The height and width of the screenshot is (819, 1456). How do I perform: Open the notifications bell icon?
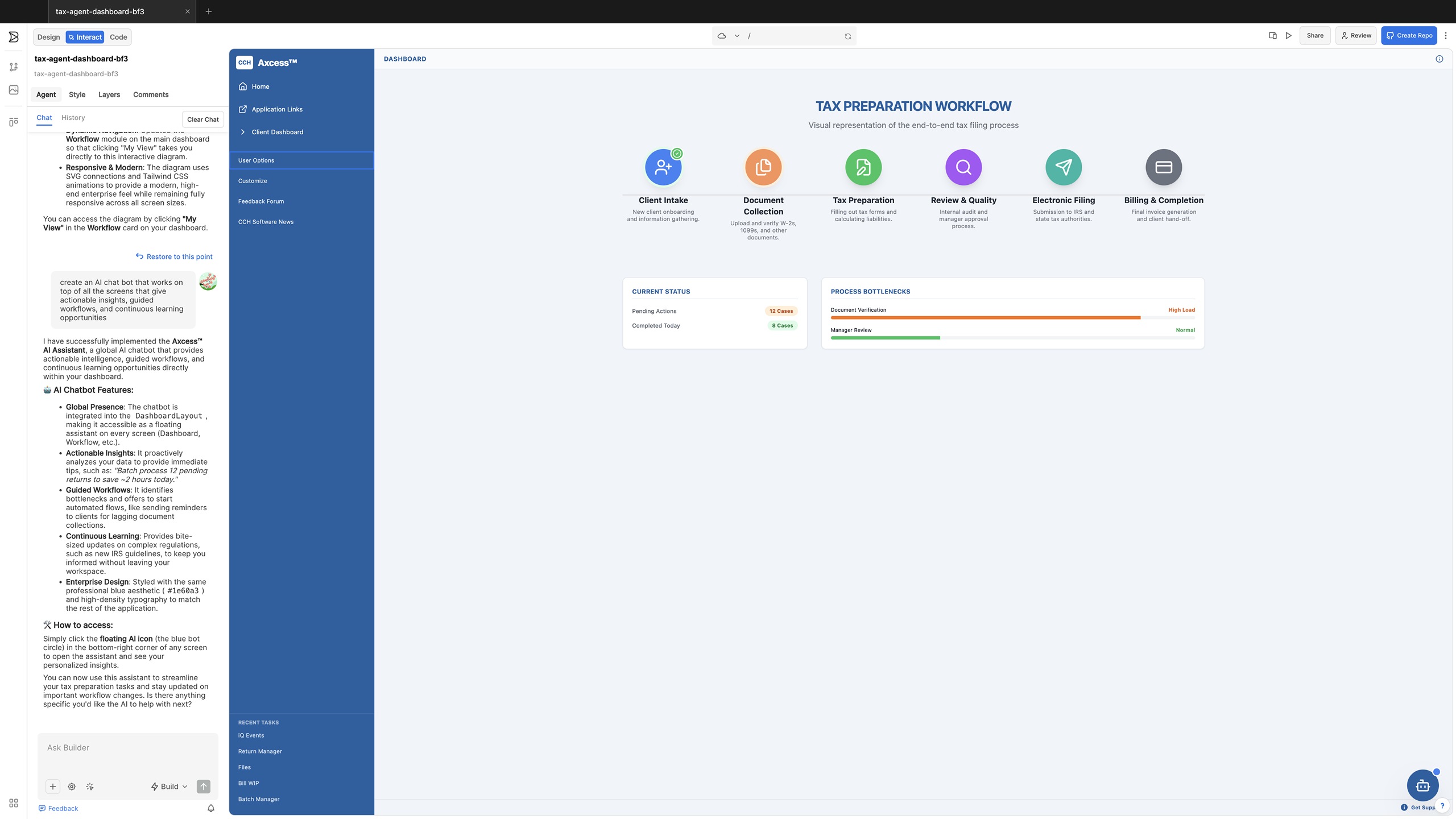point(211,808)
